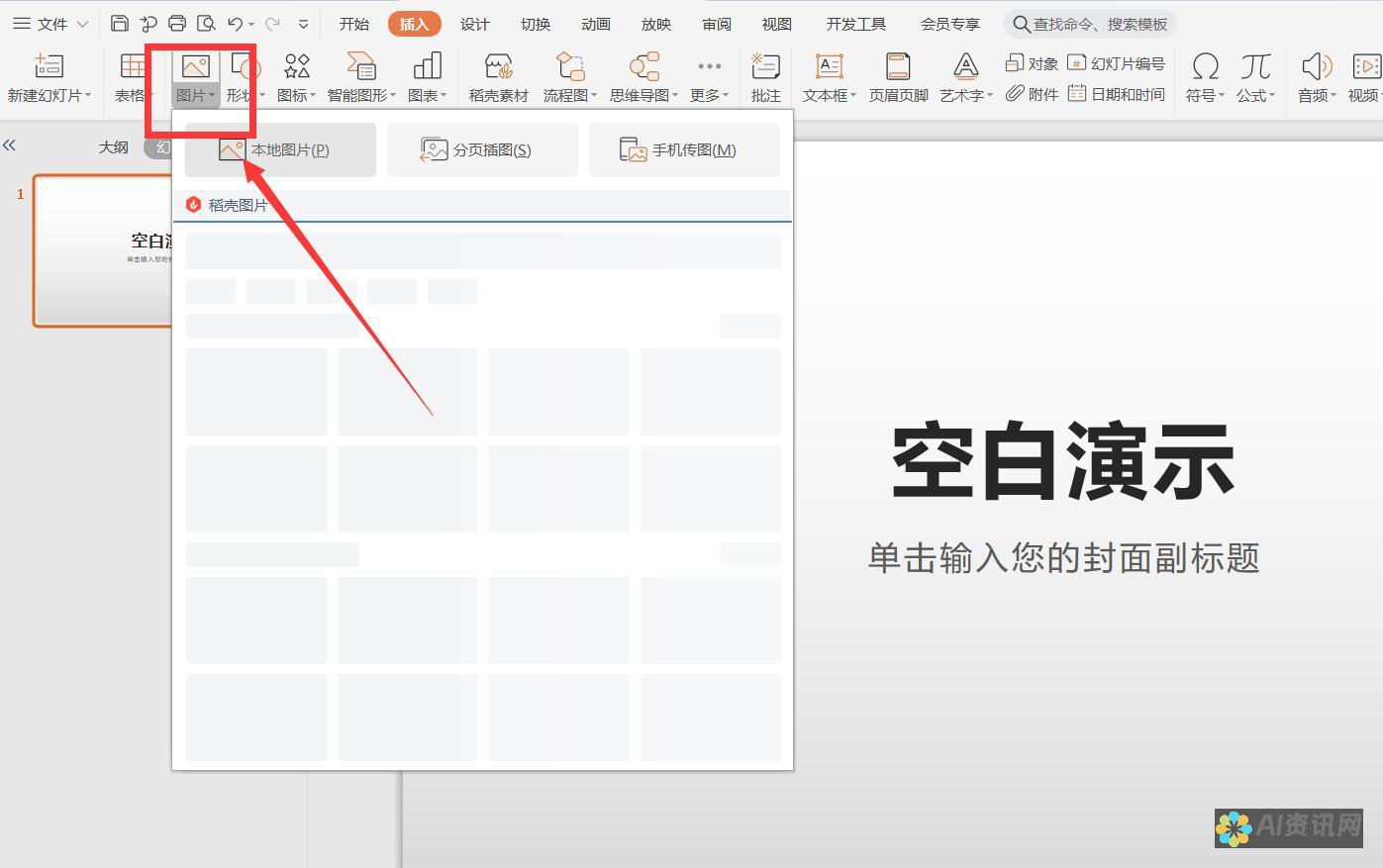Click the 形状 shapes icon

pos(245,66)
